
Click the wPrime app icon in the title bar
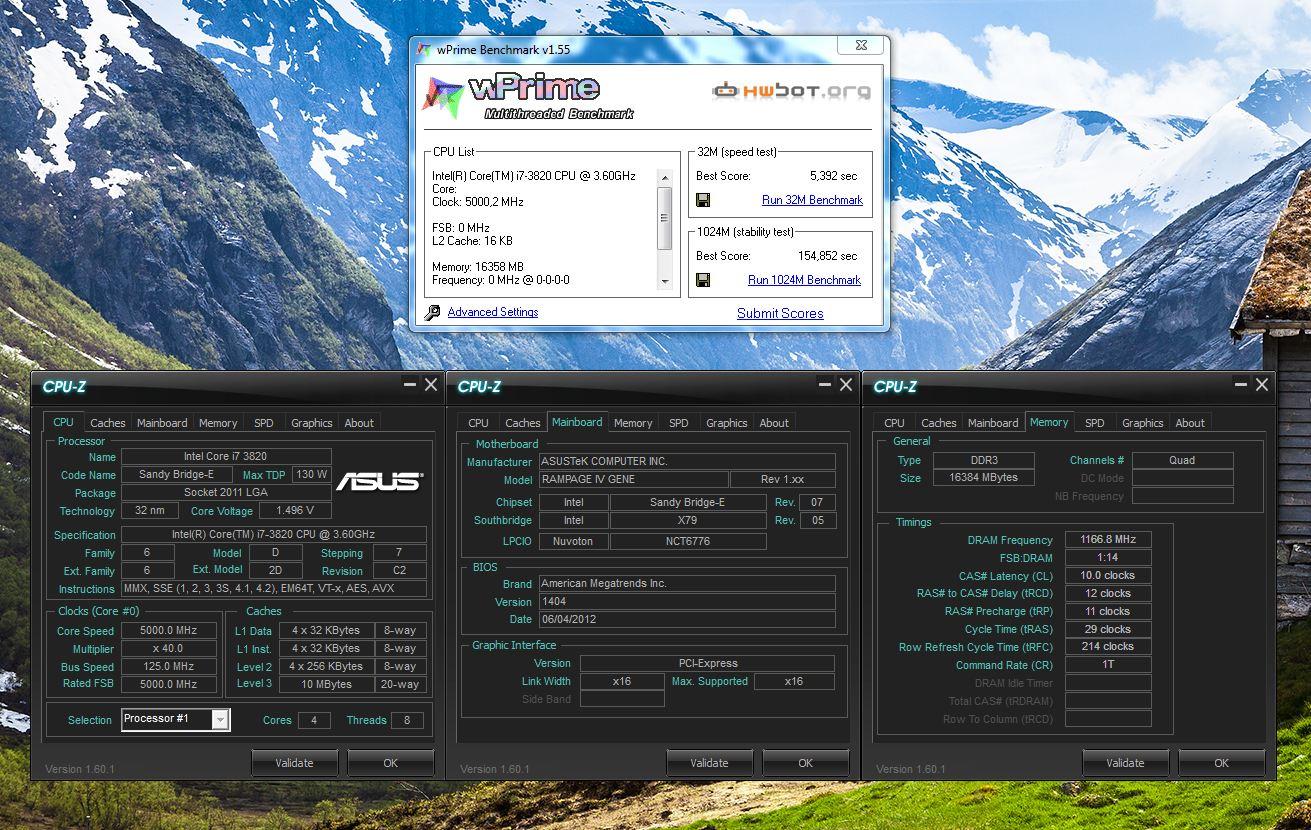point(424,49)
